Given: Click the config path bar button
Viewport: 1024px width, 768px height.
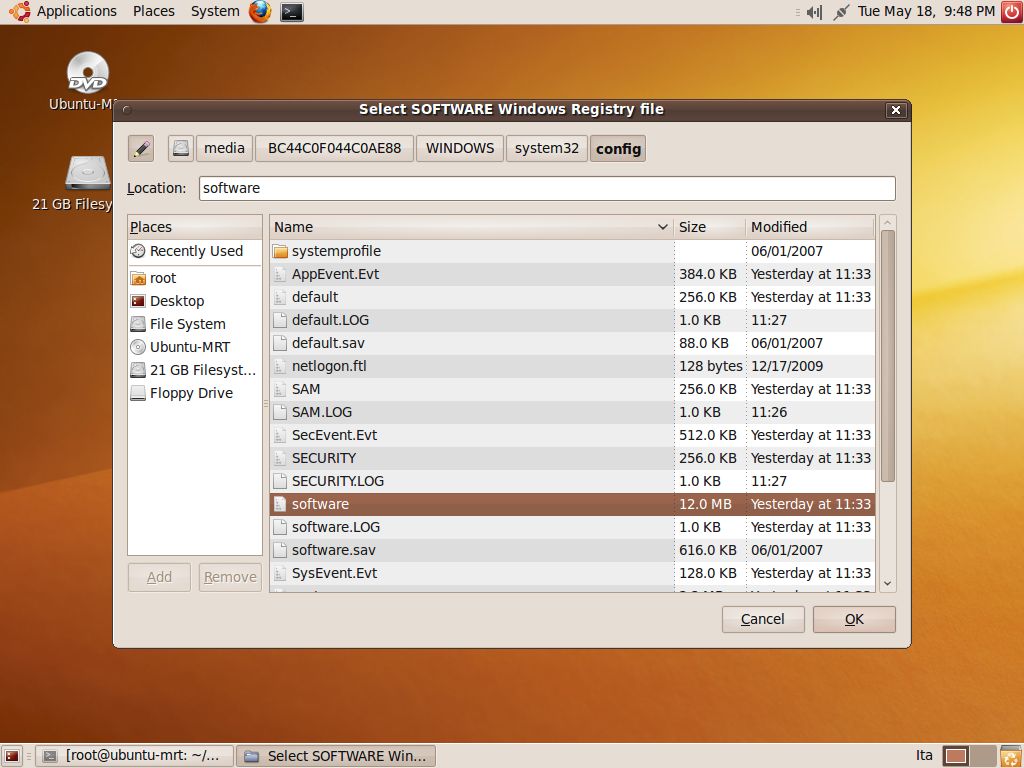Looking at the screenshot, I should pyautogui.click(x=618, y=149).
